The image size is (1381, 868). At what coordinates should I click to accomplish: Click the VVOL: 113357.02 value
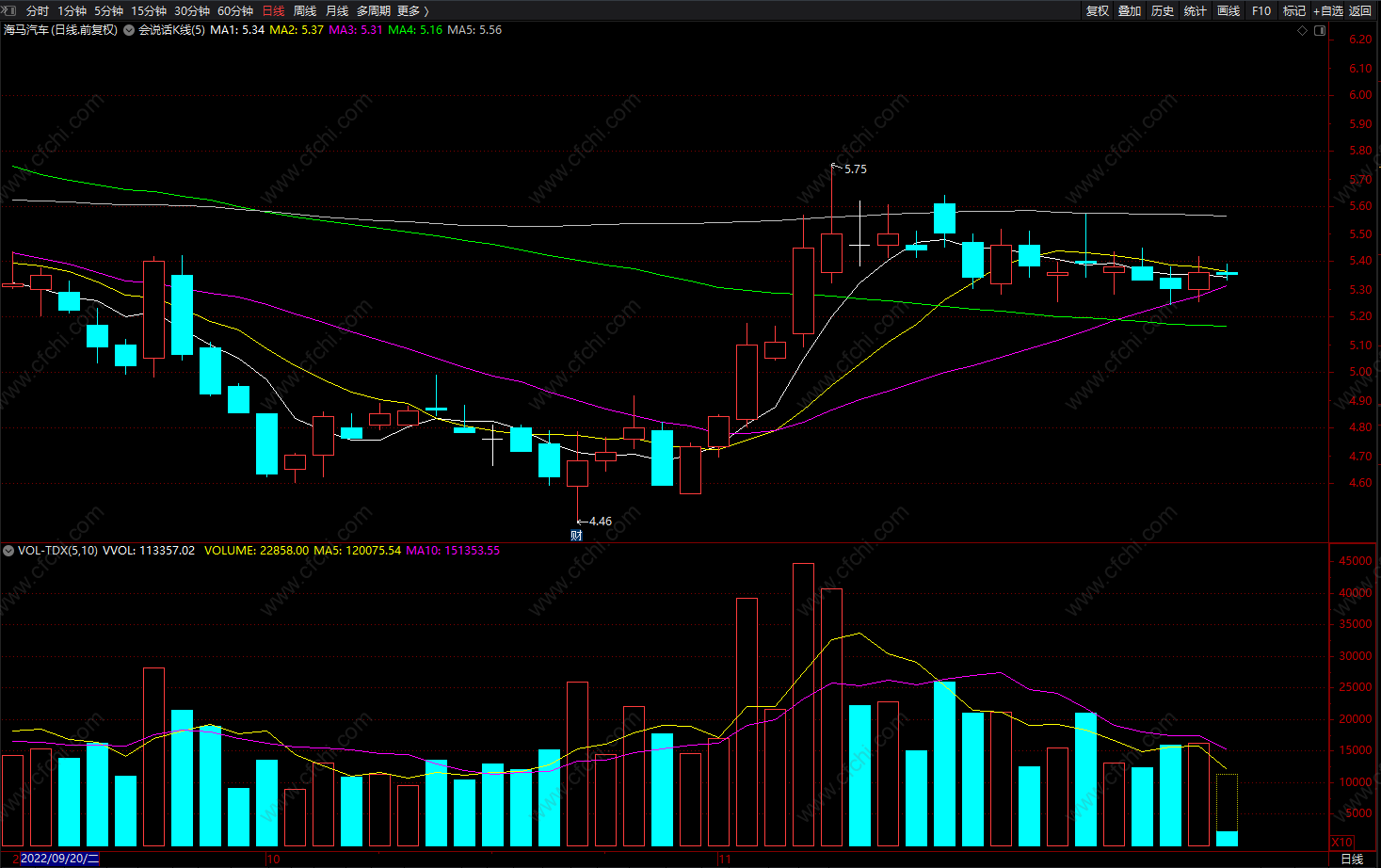click(x=149, y=551)
